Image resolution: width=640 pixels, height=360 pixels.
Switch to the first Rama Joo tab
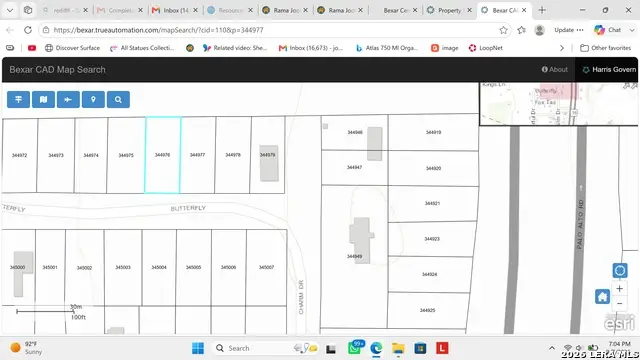[x=284, y=10]
